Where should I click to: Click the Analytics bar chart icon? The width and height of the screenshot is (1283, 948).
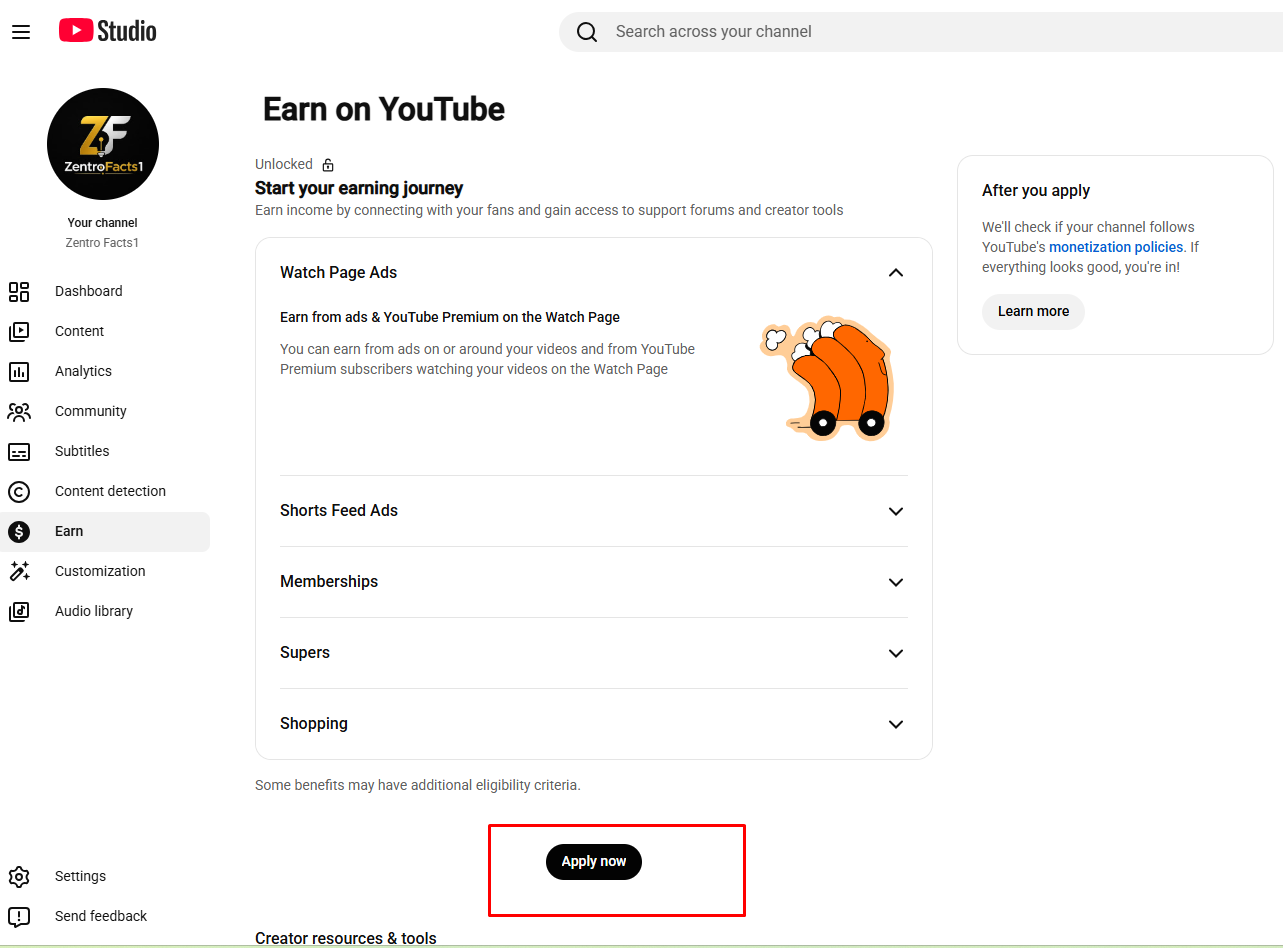click(x=19, y=371)
